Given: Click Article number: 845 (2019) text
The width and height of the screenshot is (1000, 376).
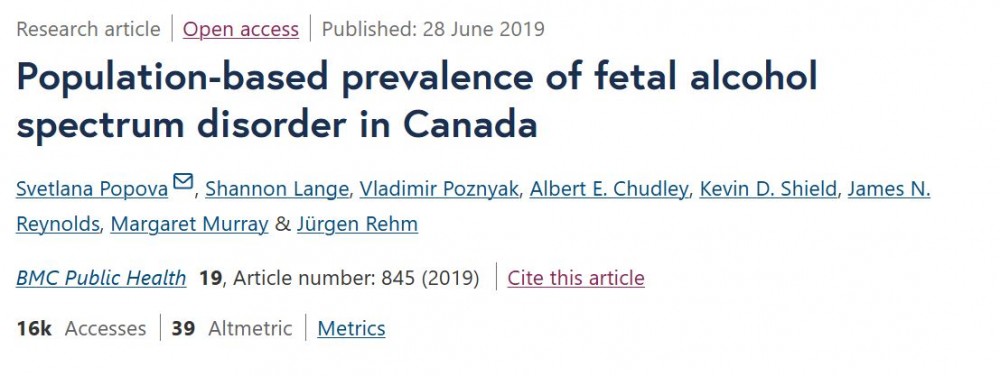Looking at the screenshot, I should coord(357,278).
